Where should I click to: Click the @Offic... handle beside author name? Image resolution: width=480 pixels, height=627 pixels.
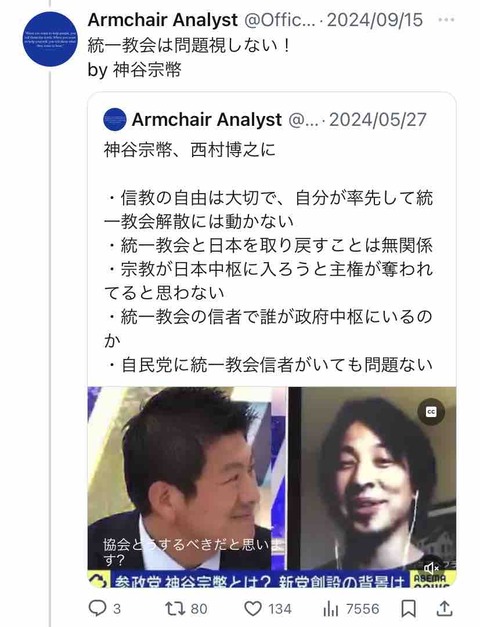pos(280,20)
